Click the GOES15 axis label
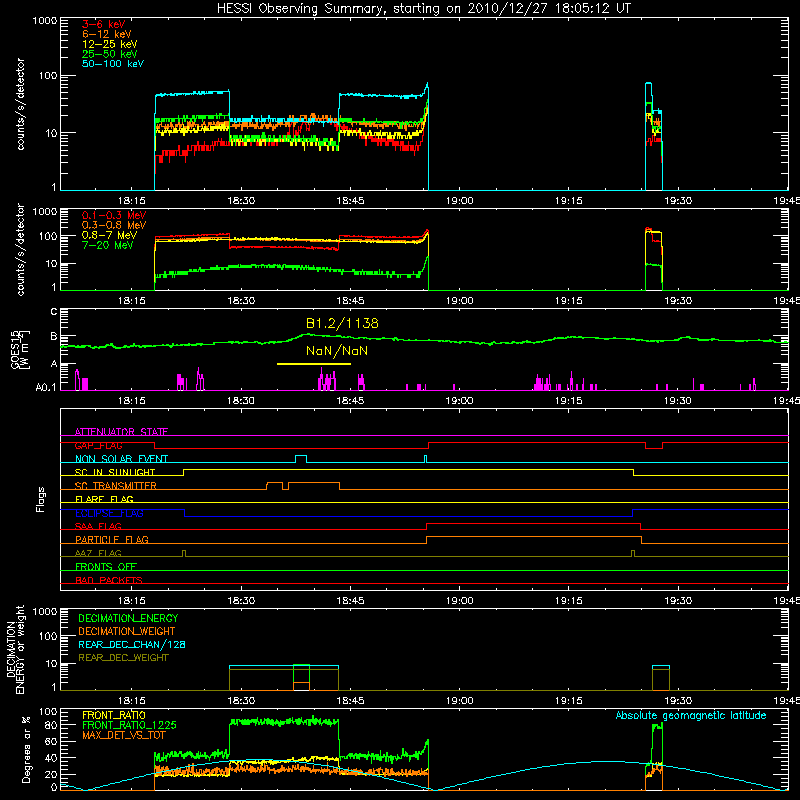 point(20,349)
